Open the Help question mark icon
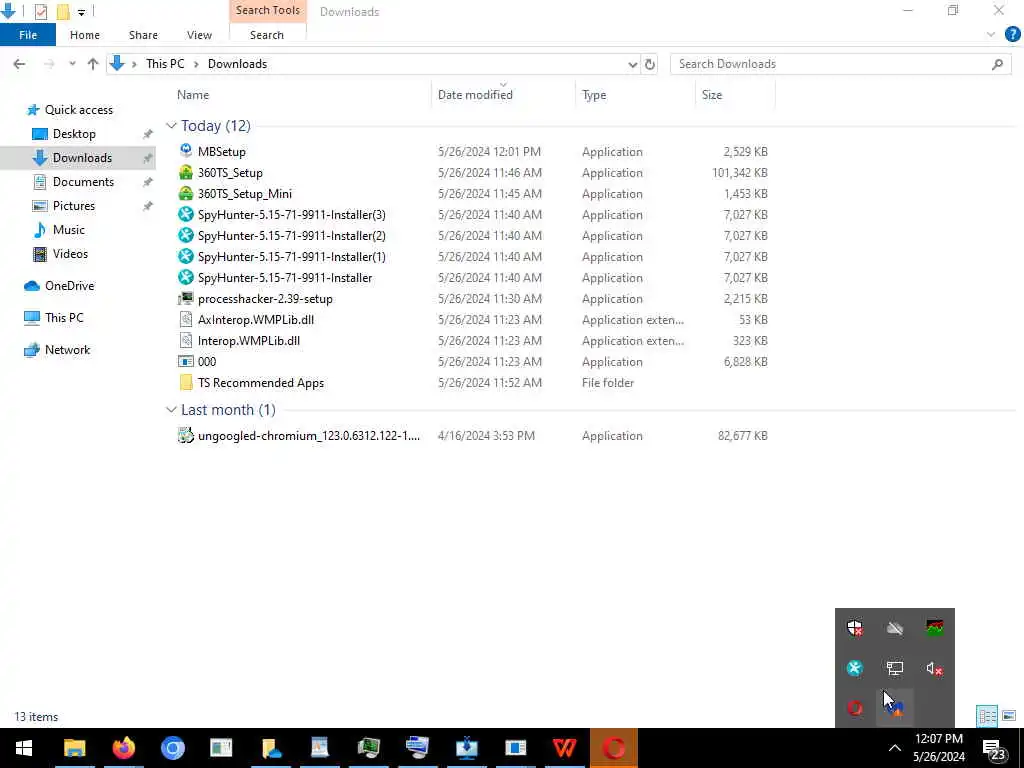This screenshot has width=1024, height=768. pos(1012,34)
